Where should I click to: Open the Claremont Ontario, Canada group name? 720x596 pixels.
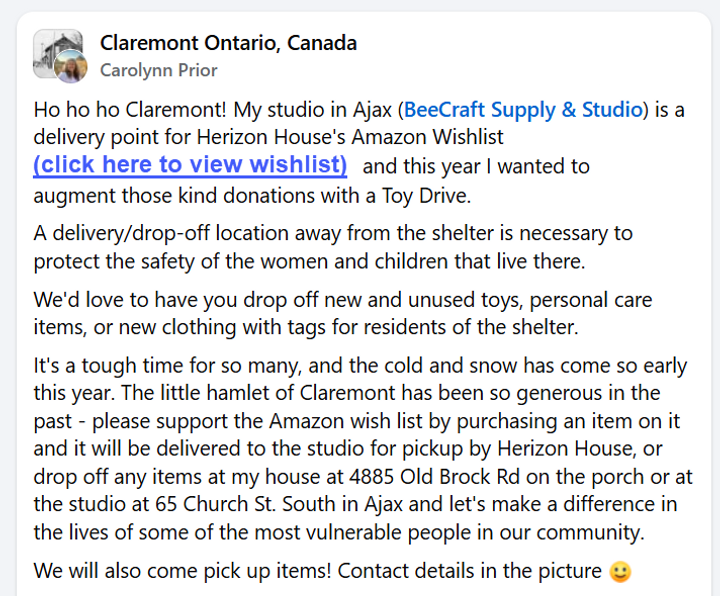[228, 43]
